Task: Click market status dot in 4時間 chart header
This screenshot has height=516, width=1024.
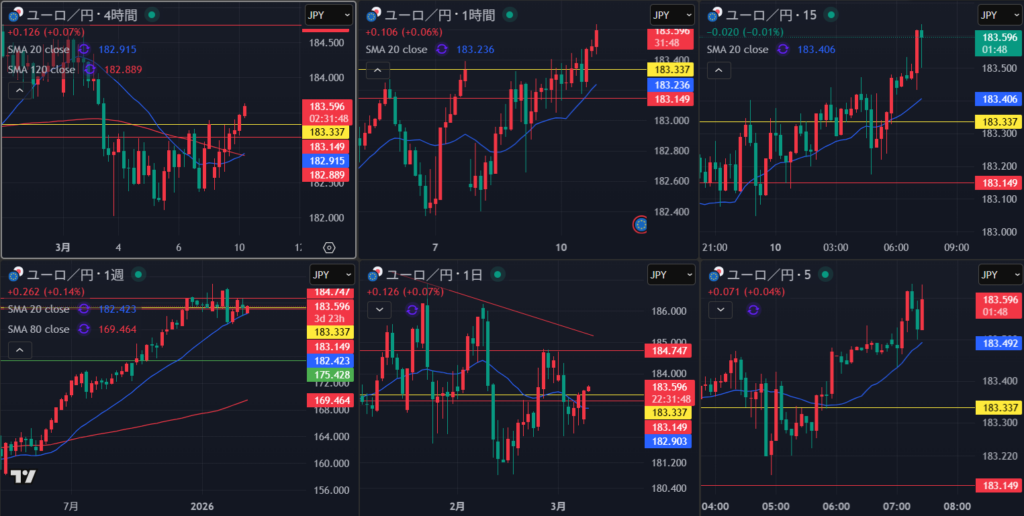Action: (x=151, y=15)
